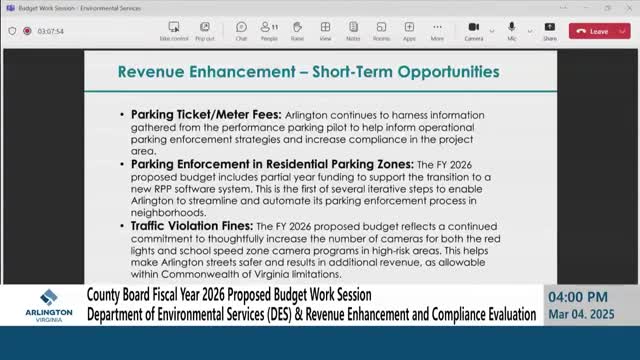
Task: Leave the meeting
Action: 594,31
